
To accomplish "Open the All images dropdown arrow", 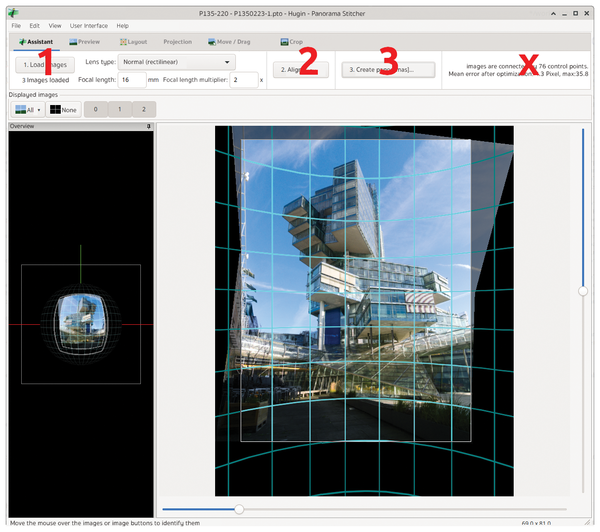I will point(39,109).
